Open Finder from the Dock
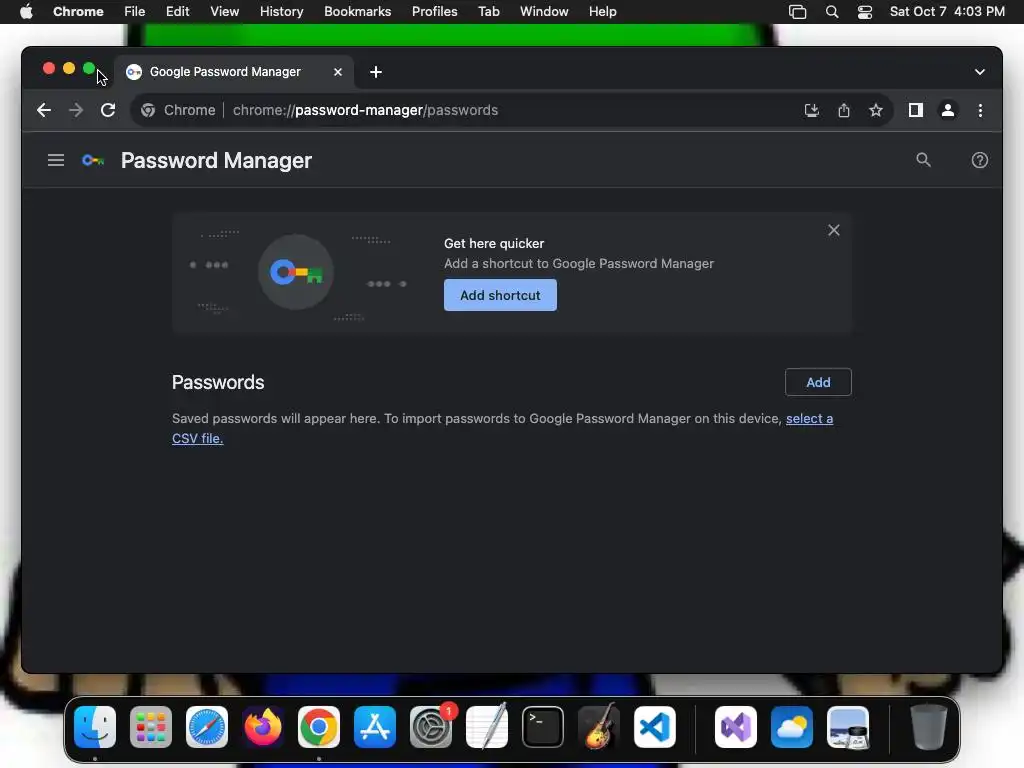This screenshot has height=768, width=1024. click(x=95, y=727)
